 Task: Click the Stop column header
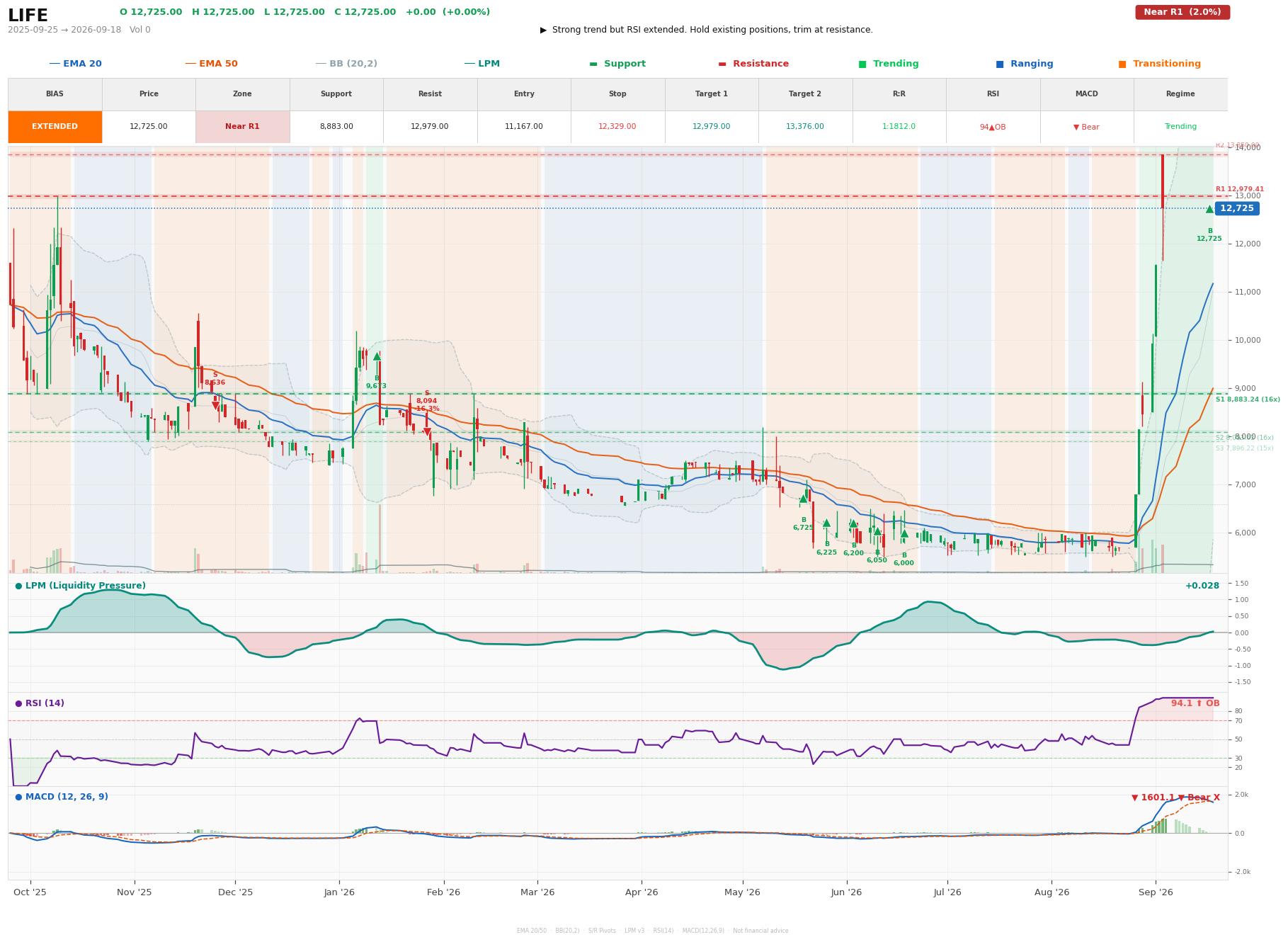pyautogui.click(x=617, y=94)
